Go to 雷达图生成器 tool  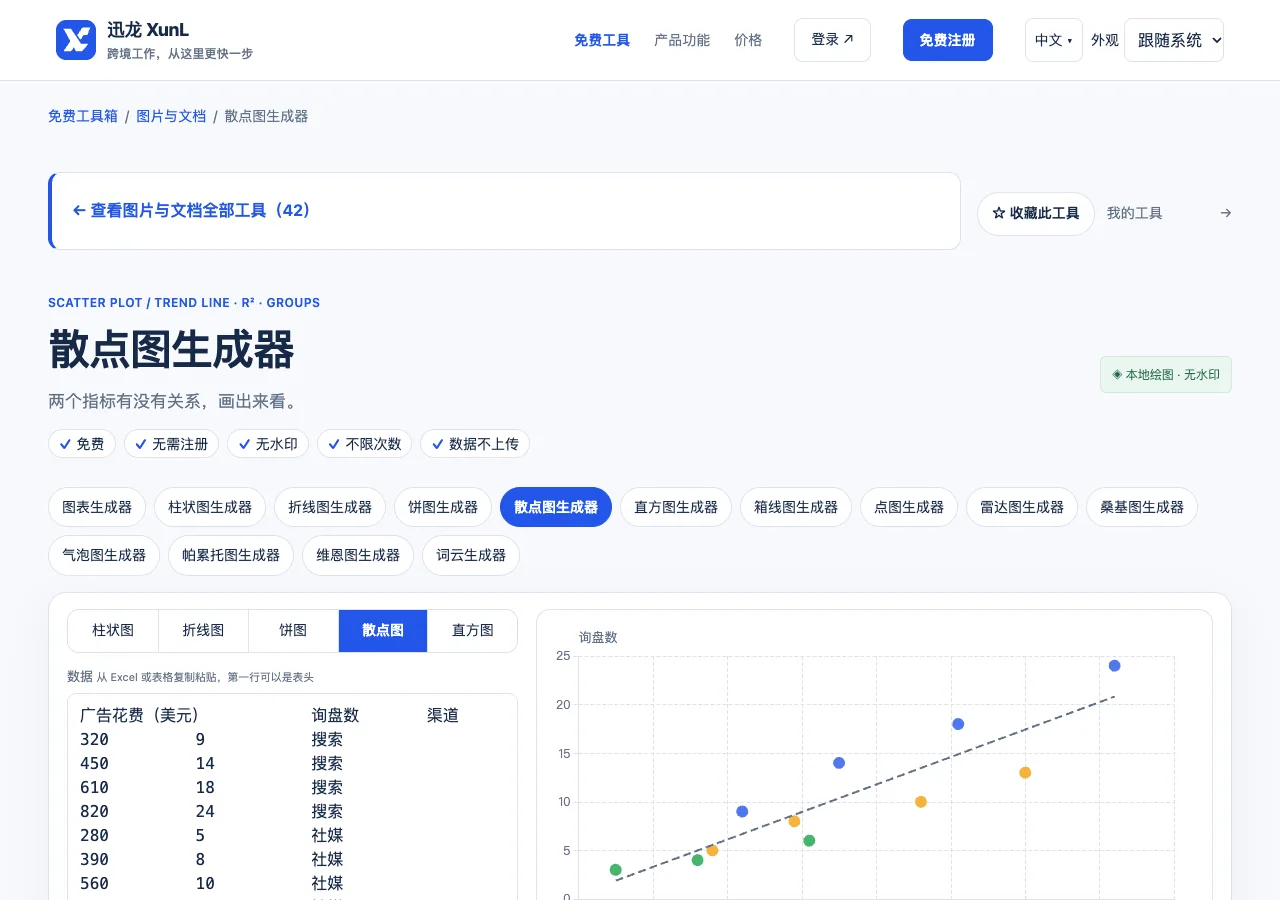pos(1022,507)
